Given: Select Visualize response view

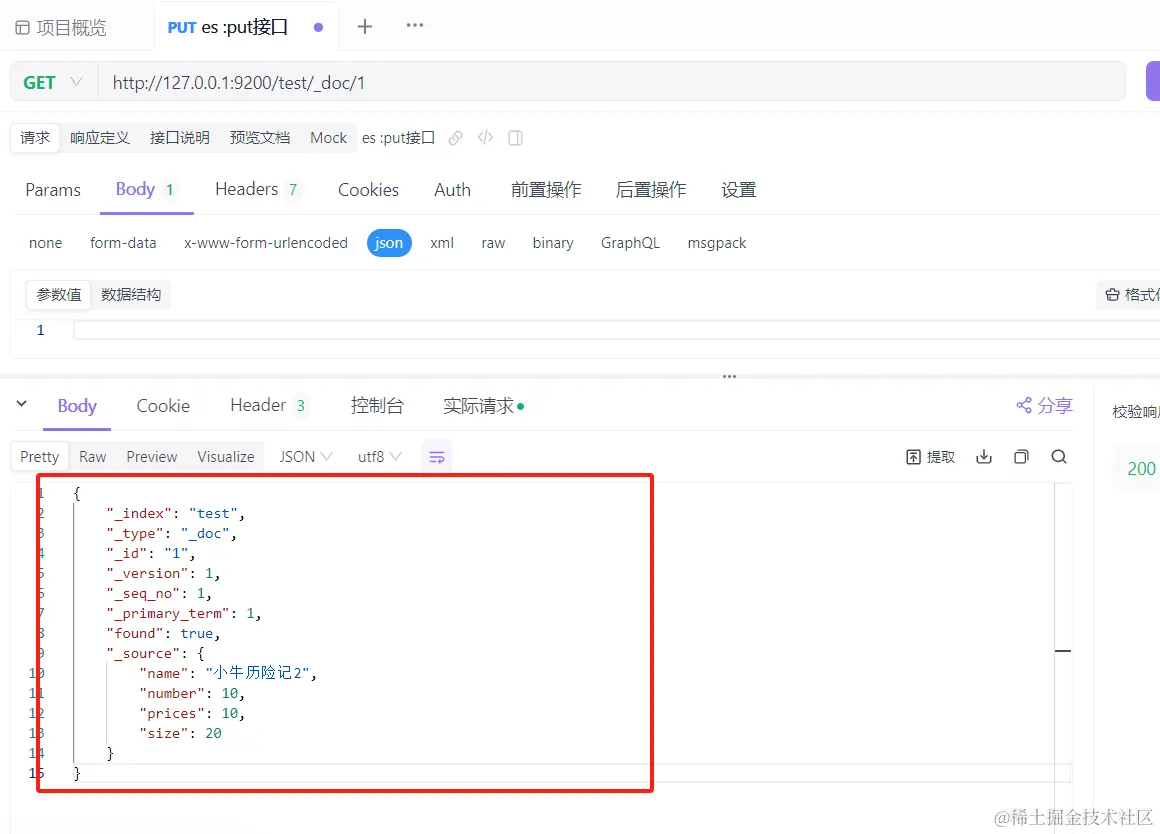Looking at the screenshot, I should point(226,457).
